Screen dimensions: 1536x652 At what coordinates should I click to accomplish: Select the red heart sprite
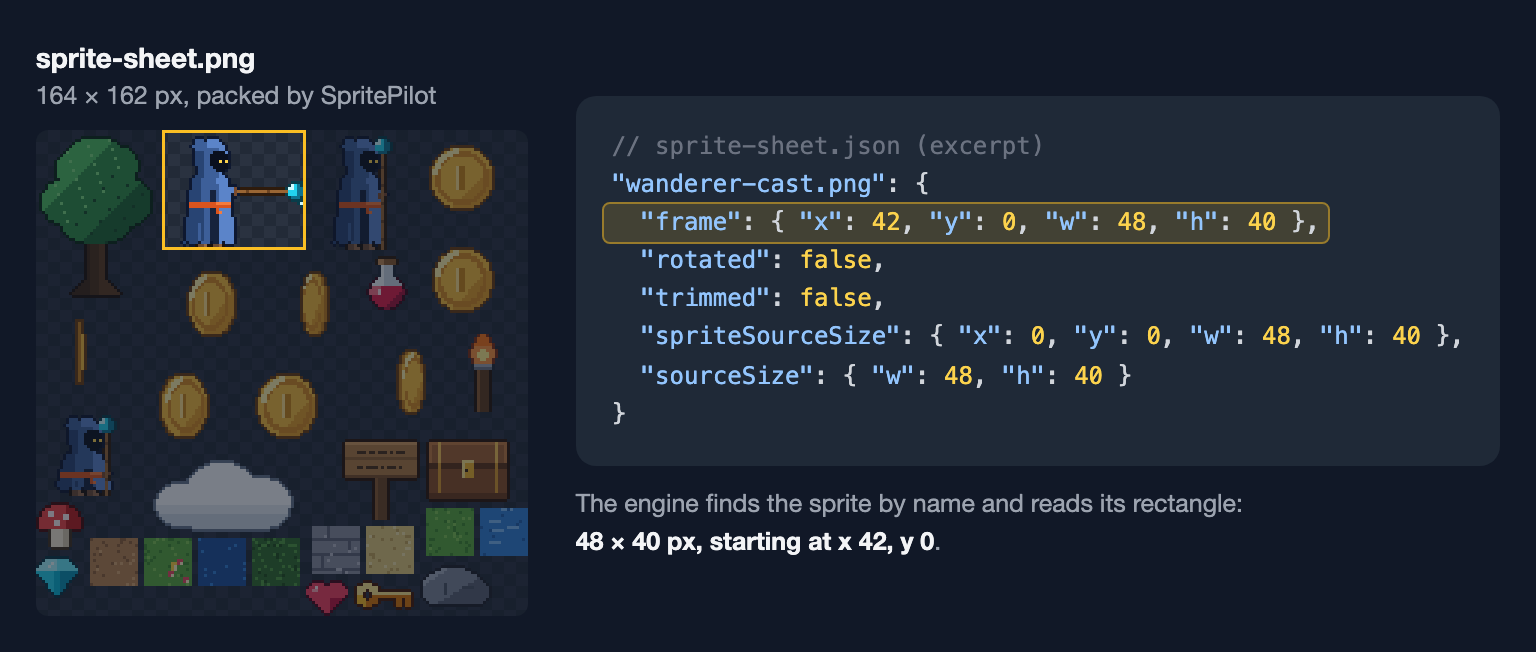click(x=327, y=597)
